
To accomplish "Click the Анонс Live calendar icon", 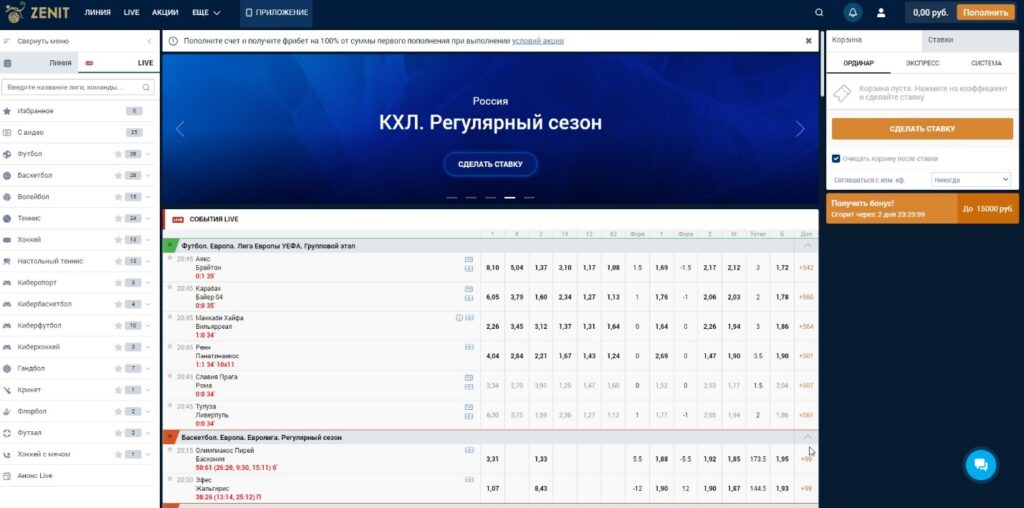I will pyautogui.click(x=7, y=476).
